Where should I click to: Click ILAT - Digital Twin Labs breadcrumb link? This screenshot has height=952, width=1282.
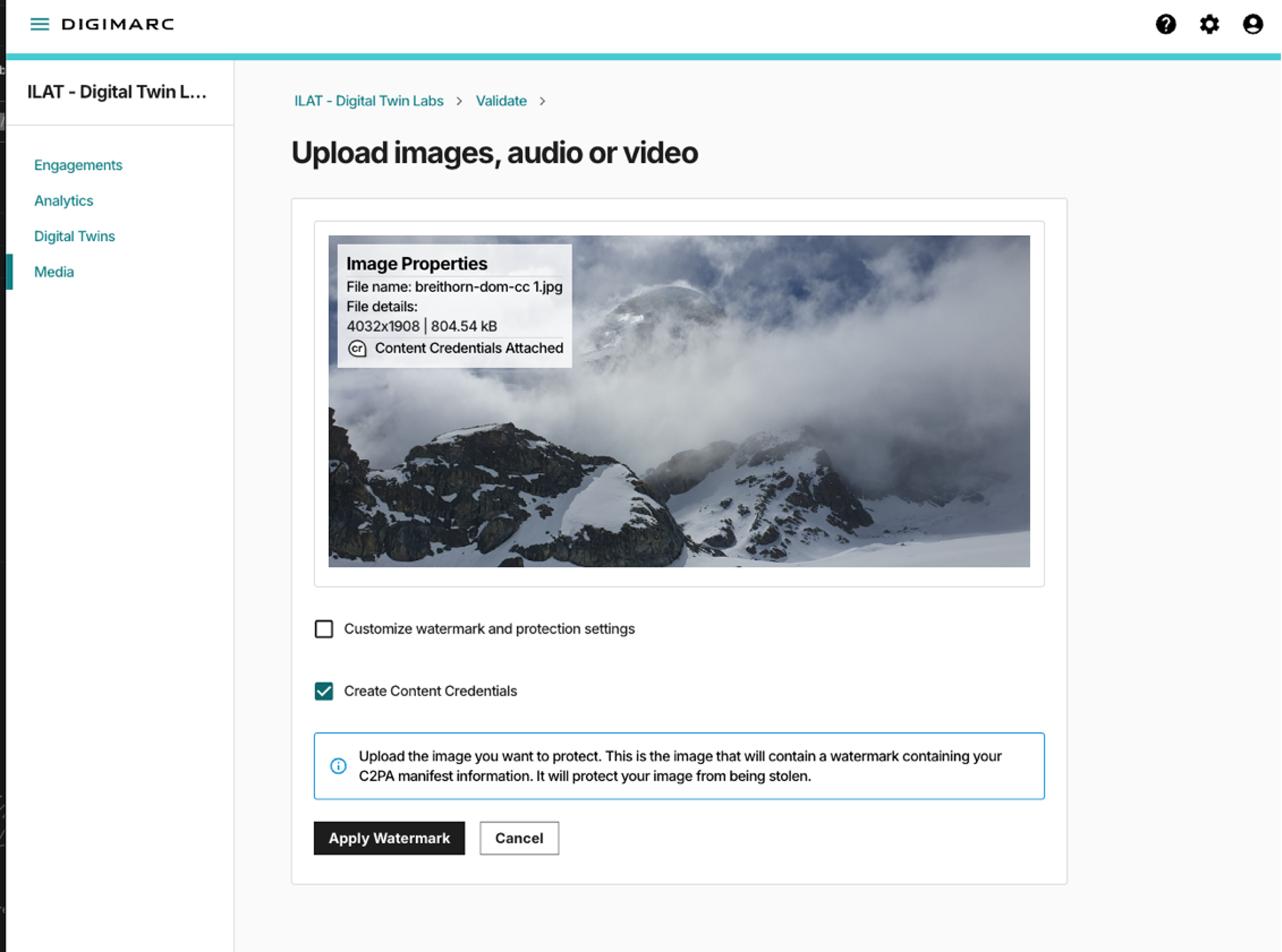point(368,101)
